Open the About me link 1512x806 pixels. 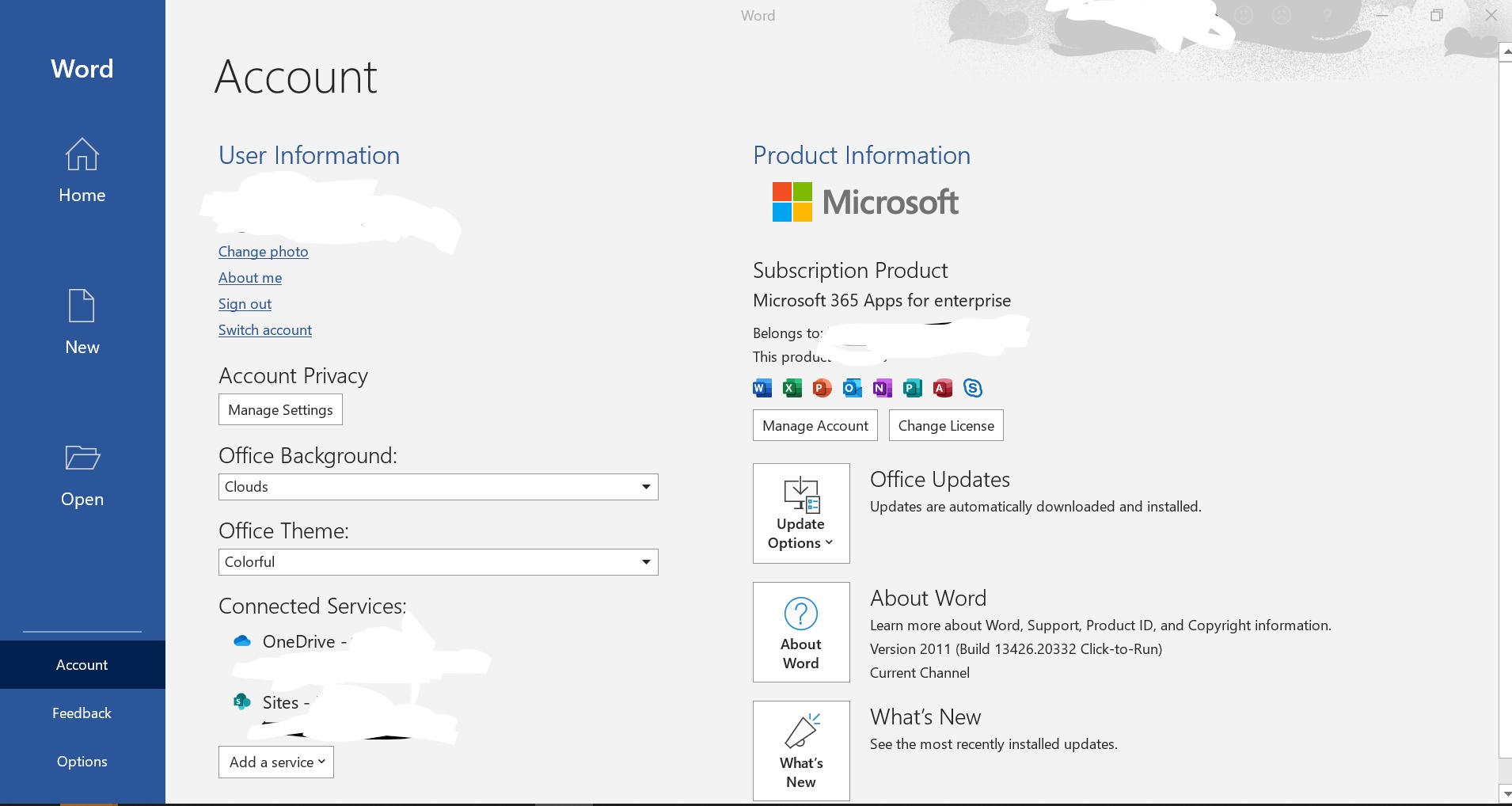(250, 278)
